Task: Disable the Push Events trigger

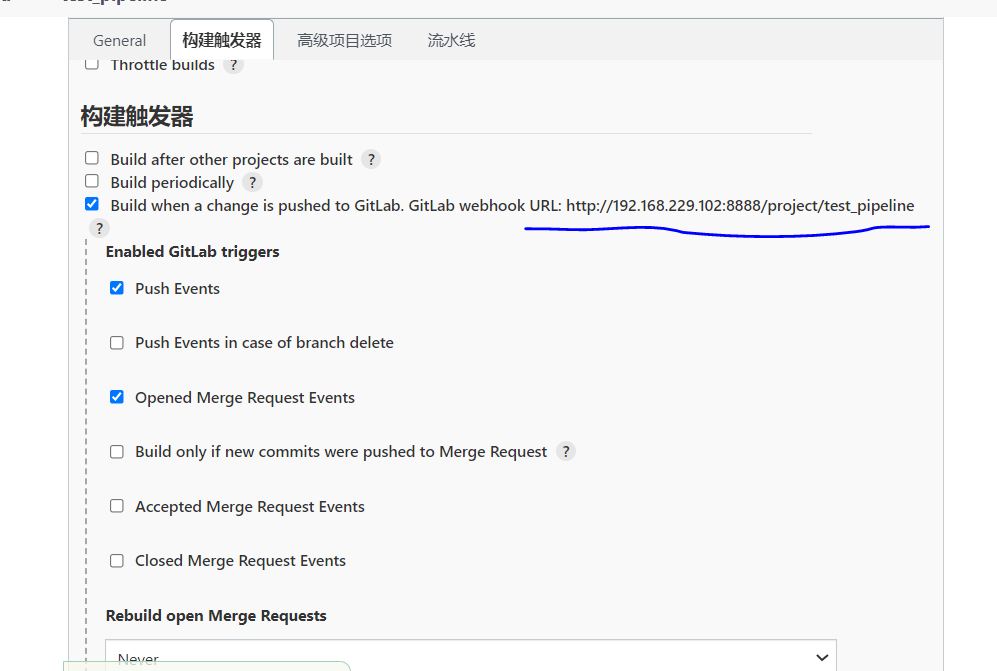Action: [116, 287]
